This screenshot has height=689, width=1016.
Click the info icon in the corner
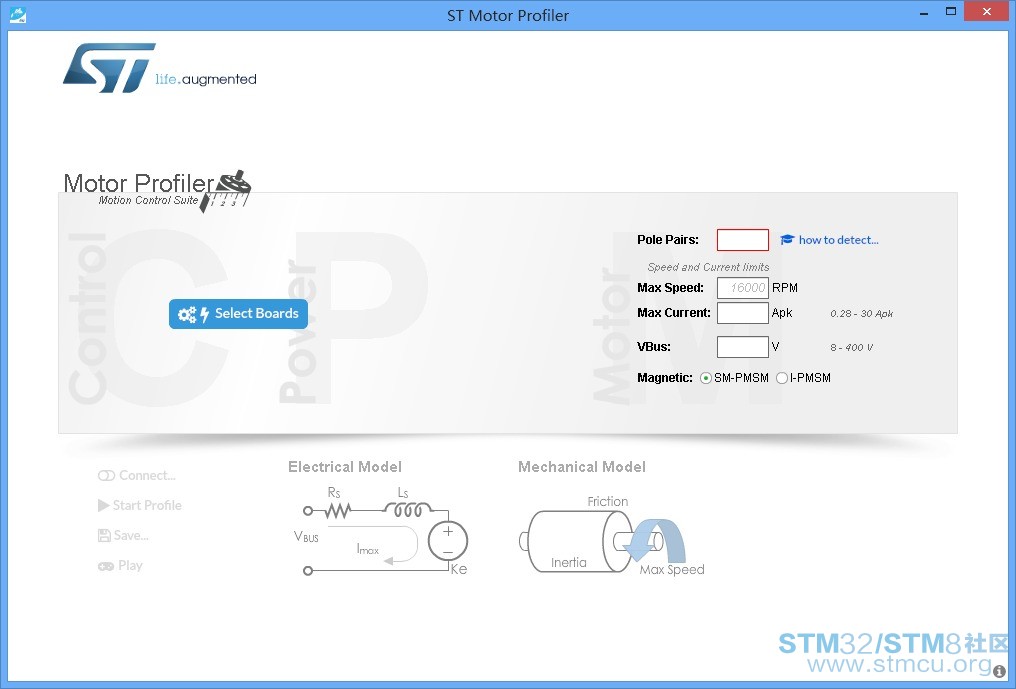click(x=999, y=672)
